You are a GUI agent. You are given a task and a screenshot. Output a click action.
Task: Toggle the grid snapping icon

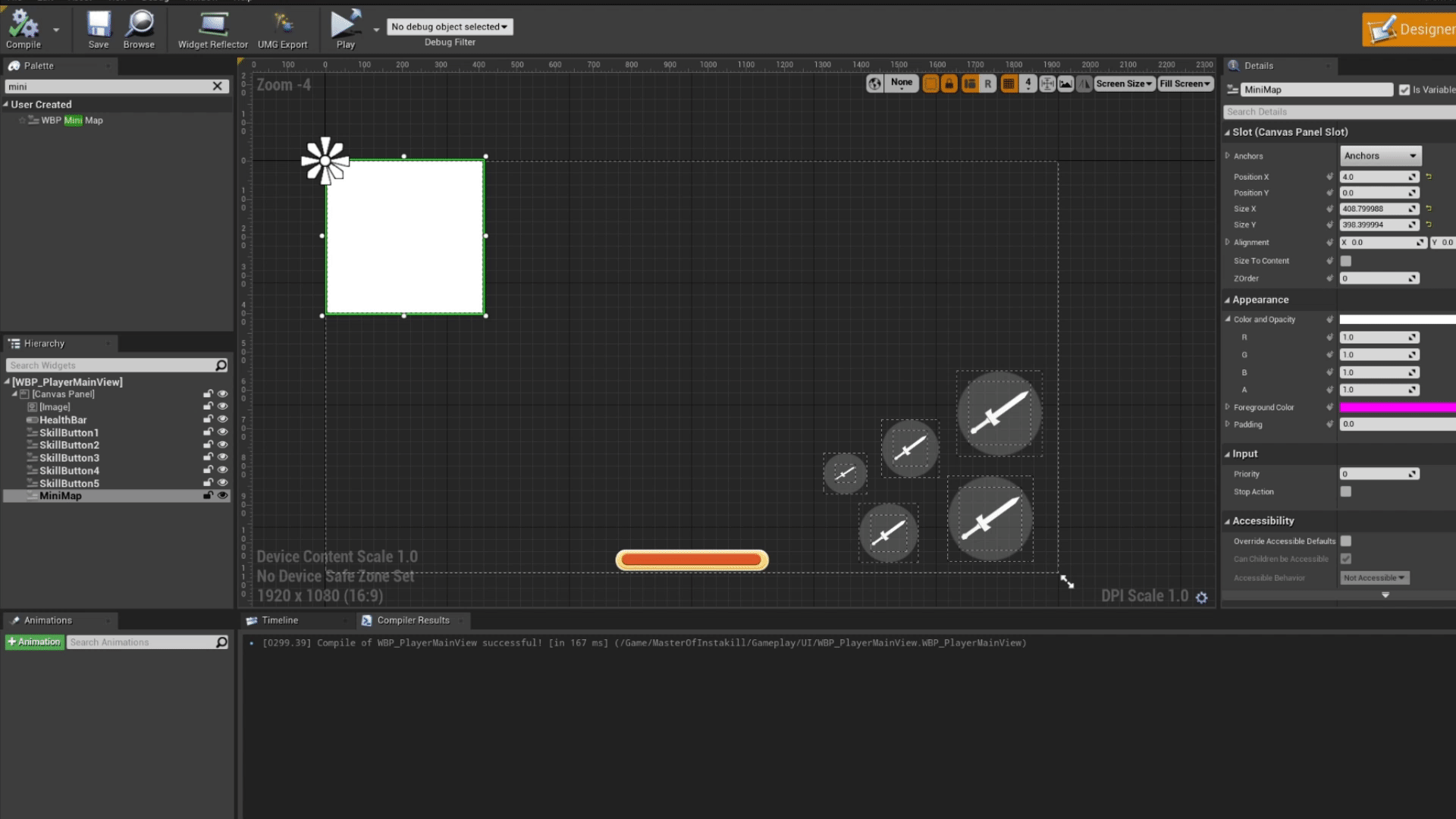pos(1009,84)
